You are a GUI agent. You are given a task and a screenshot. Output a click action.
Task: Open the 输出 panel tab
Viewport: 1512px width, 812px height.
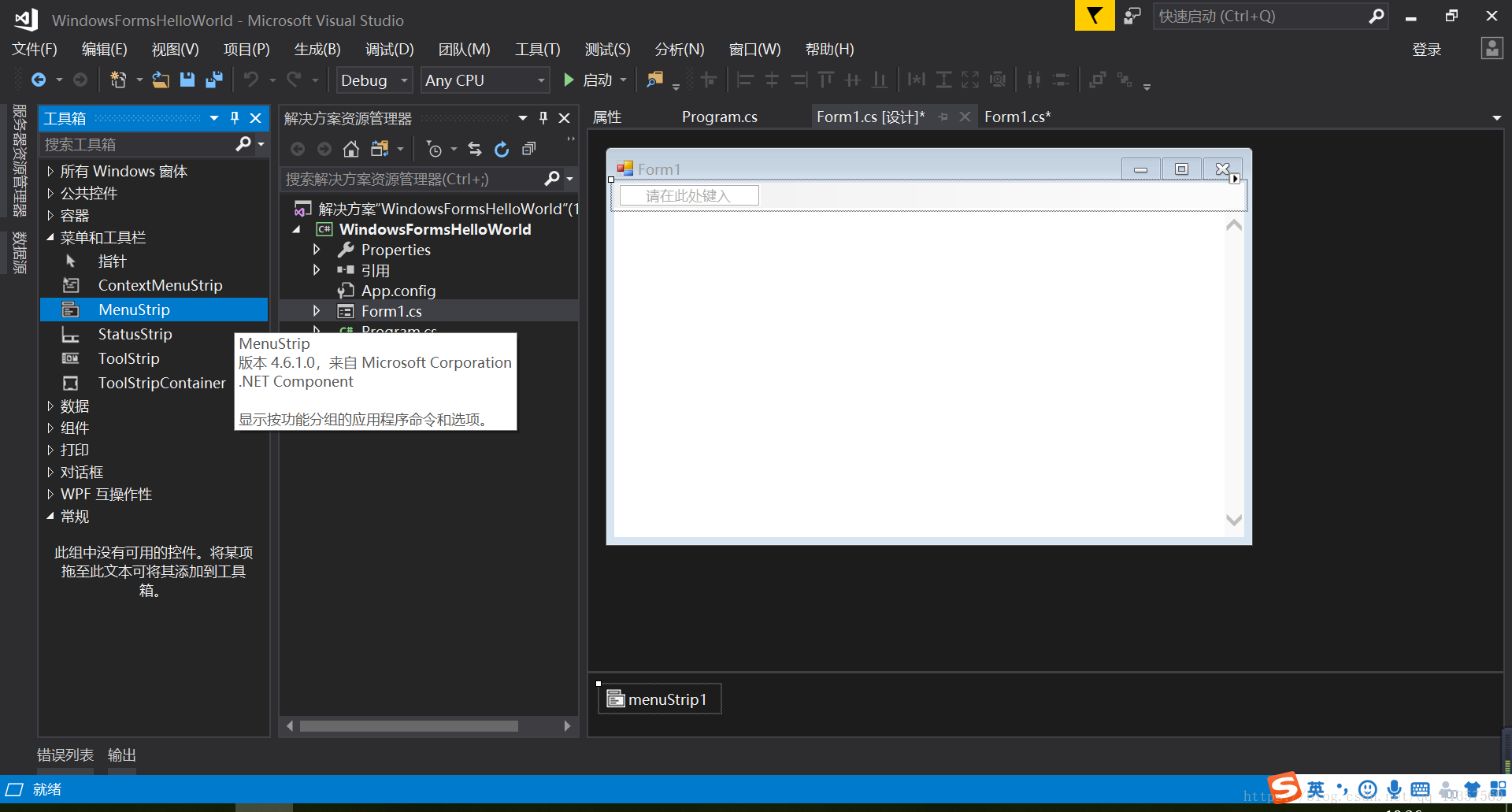(122, 755)
